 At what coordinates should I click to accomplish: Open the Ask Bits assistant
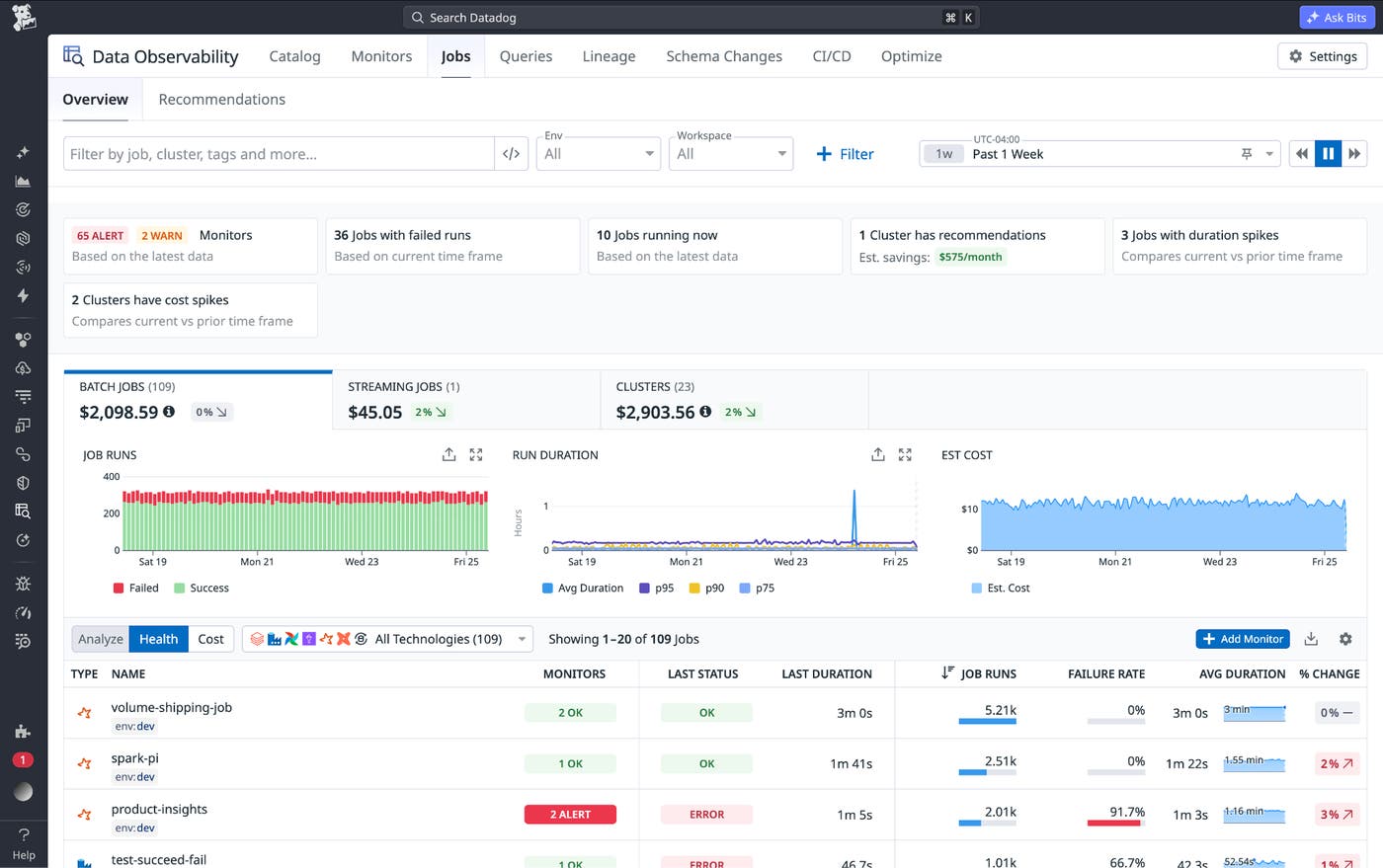point(1339,17)
